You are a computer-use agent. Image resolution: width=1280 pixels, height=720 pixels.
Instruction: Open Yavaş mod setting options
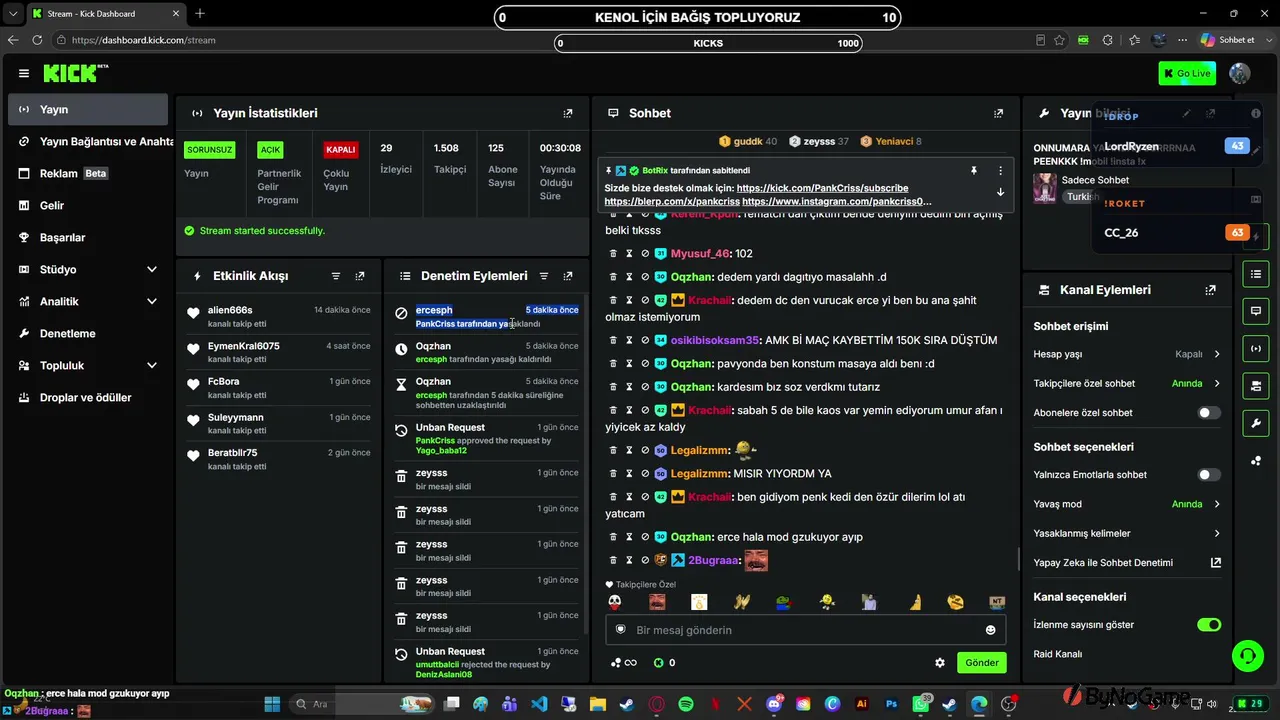[1127, 504]
